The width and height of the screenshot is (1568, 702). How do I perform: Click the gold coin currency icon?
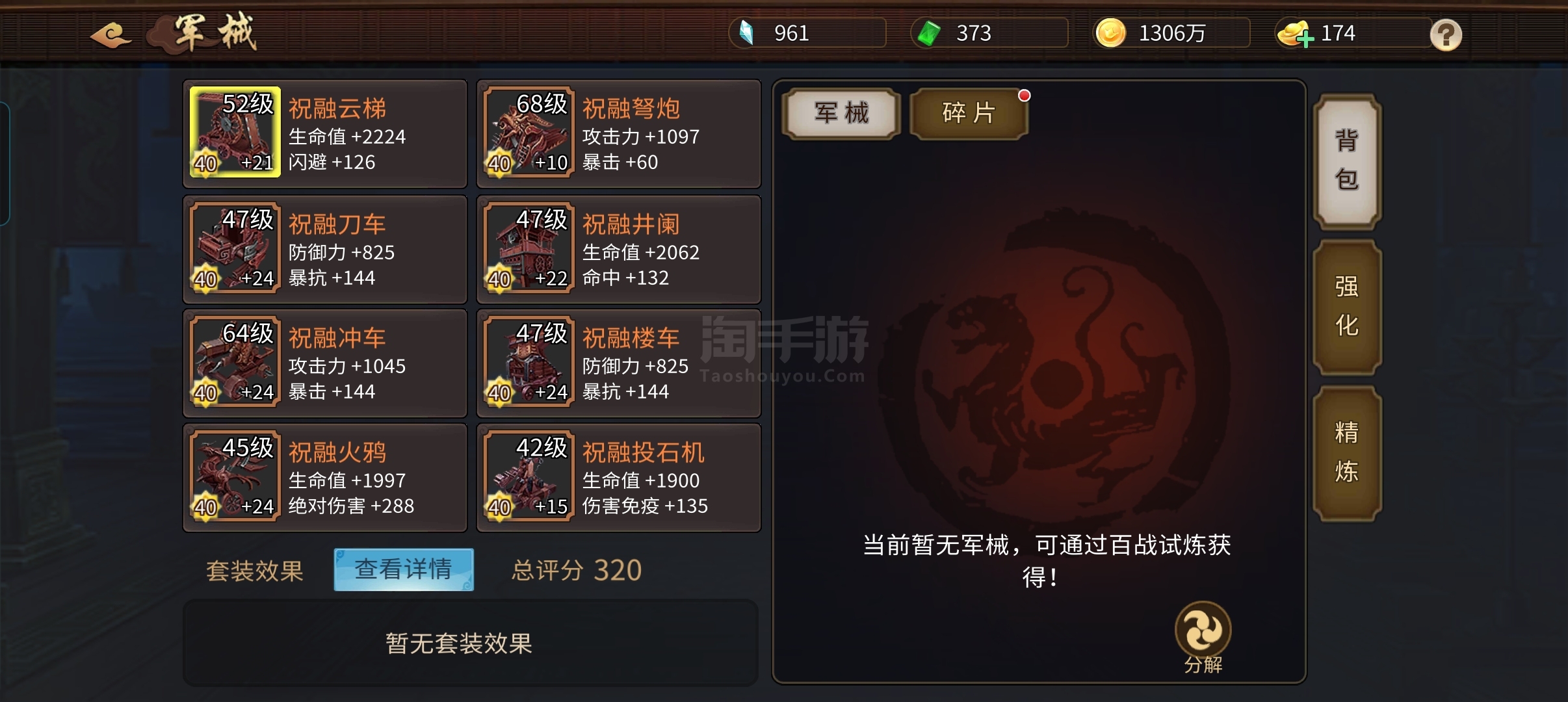point(1110,33)
